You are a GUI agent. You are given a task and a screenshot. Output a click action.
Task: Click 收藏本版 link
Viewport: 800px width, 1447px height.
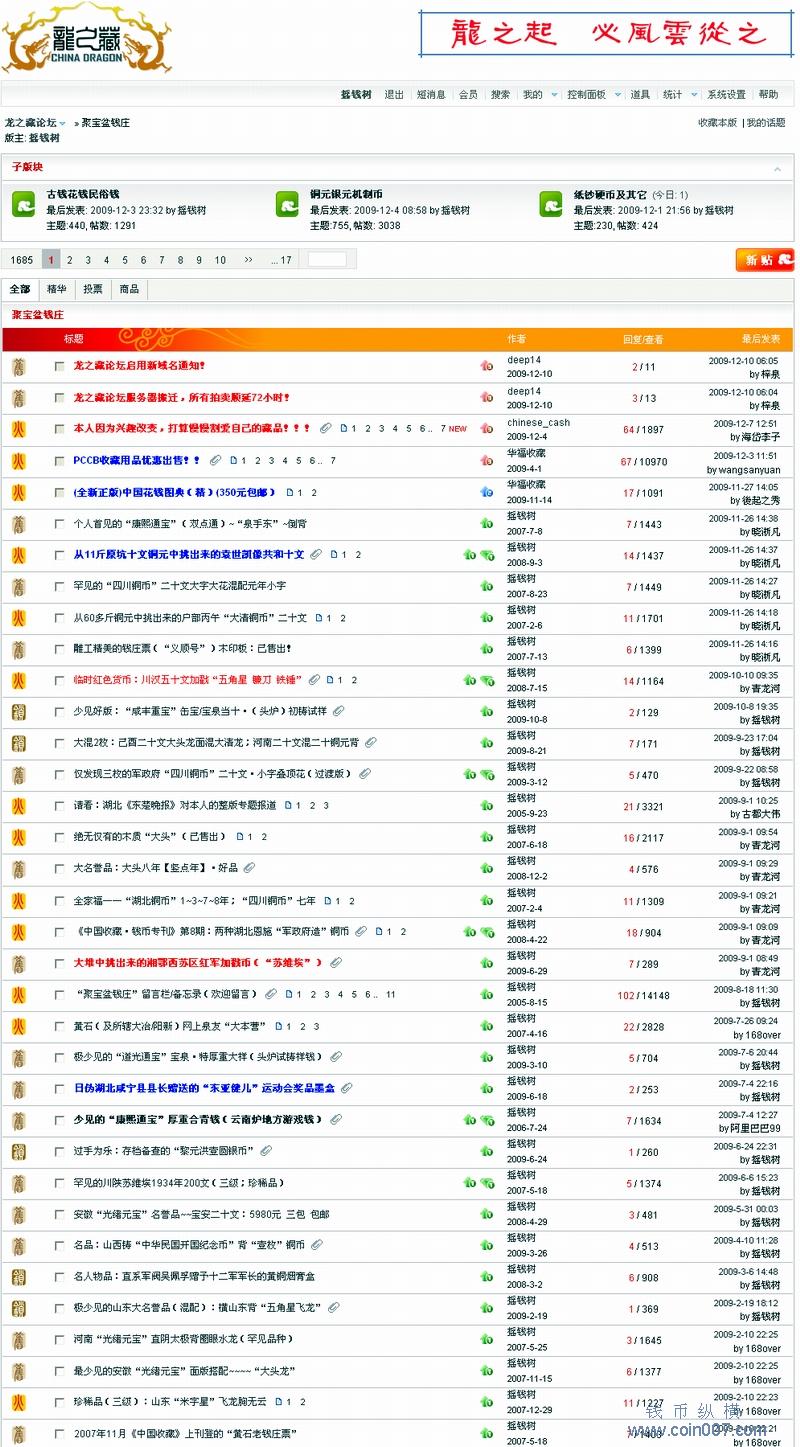(717, 122)
